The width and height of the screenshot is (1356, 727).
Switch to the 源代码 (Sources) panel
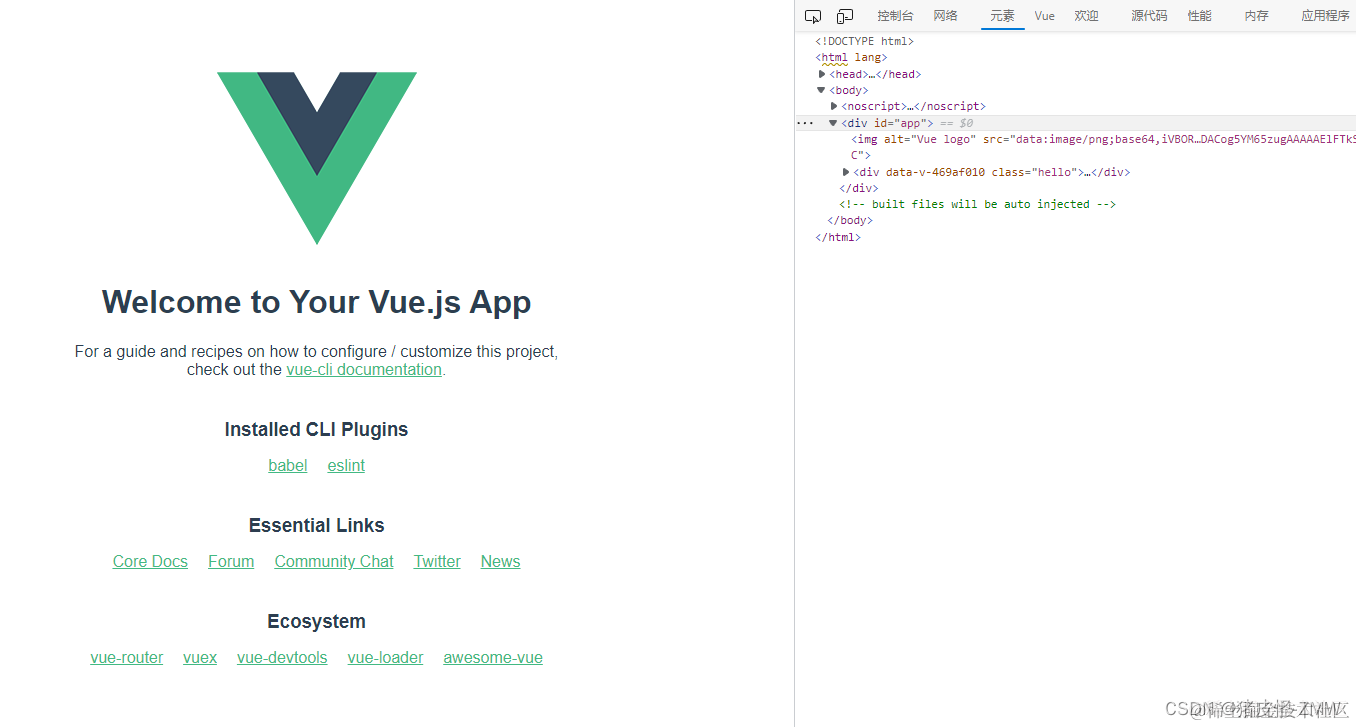pyautogui.click(x=1149, y=16)
